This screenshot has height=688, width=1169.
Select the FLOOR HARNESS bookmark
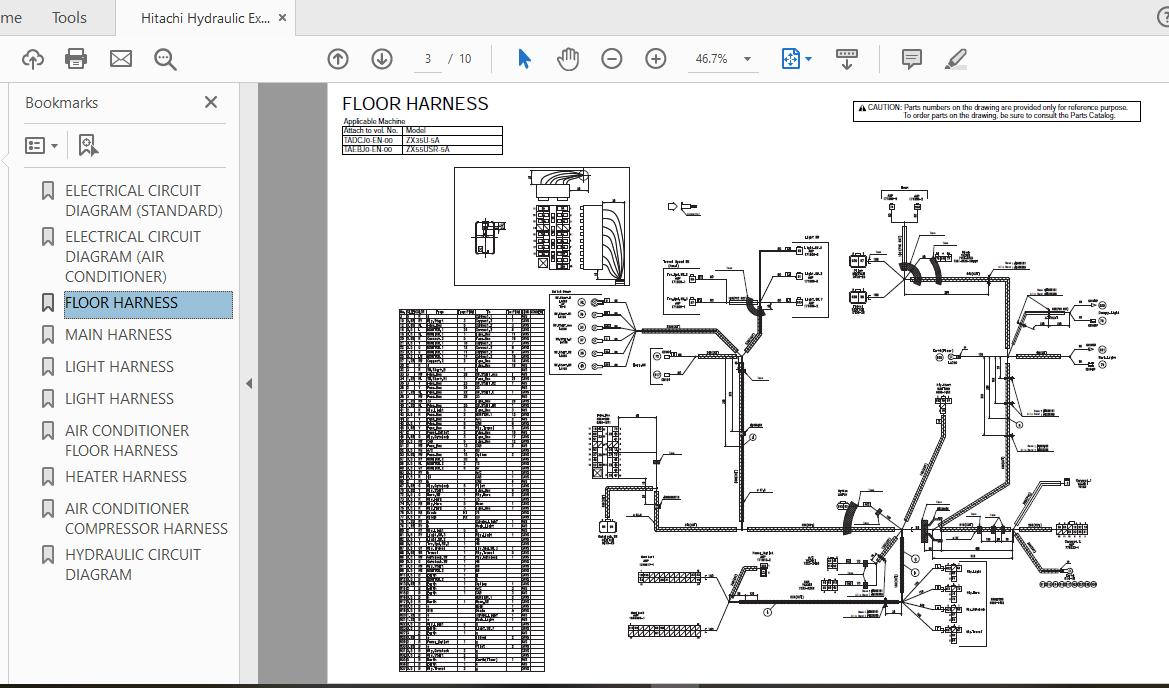pos(148,303)
